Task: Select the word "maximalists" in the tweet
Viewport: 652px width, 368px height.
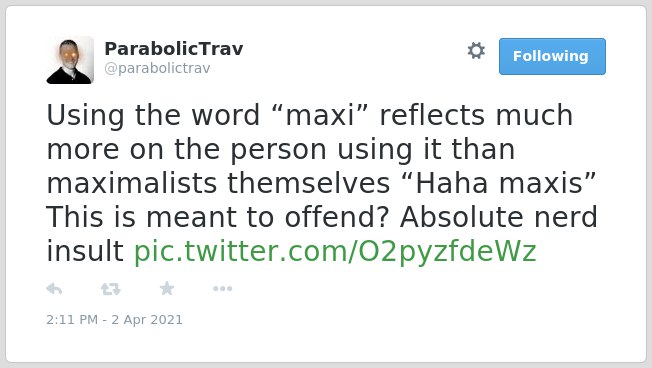Action: (x=132, y=183)
